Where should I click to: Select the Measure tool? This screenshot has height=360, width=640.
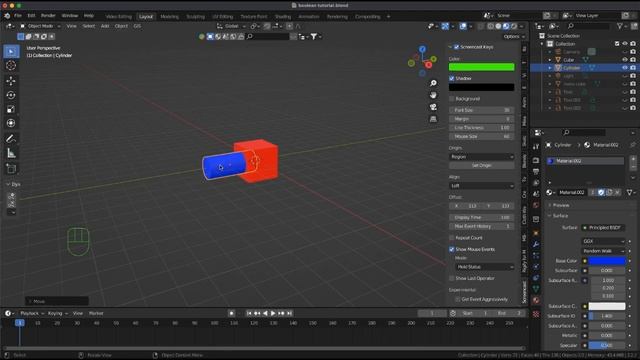click(x=11, y=153)
